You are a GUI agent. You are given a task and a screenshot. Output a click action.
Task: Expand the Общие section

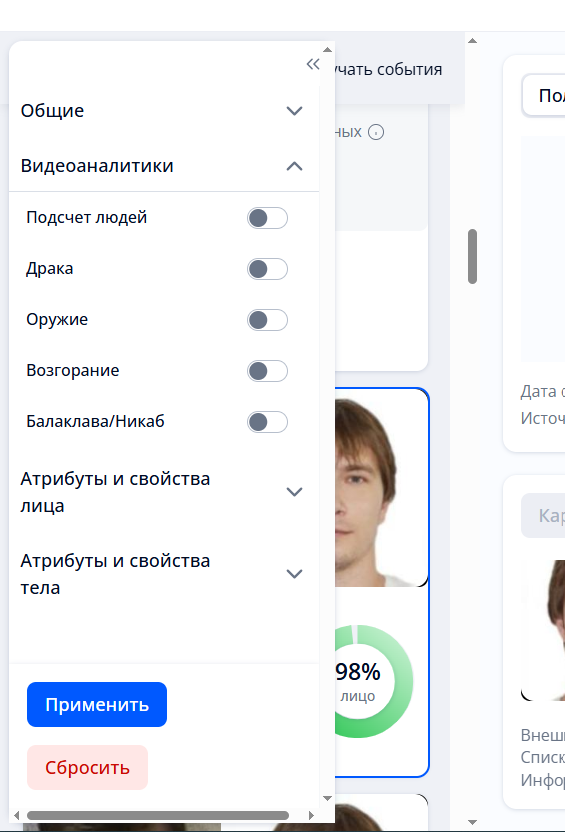click(x=294, y=111)
